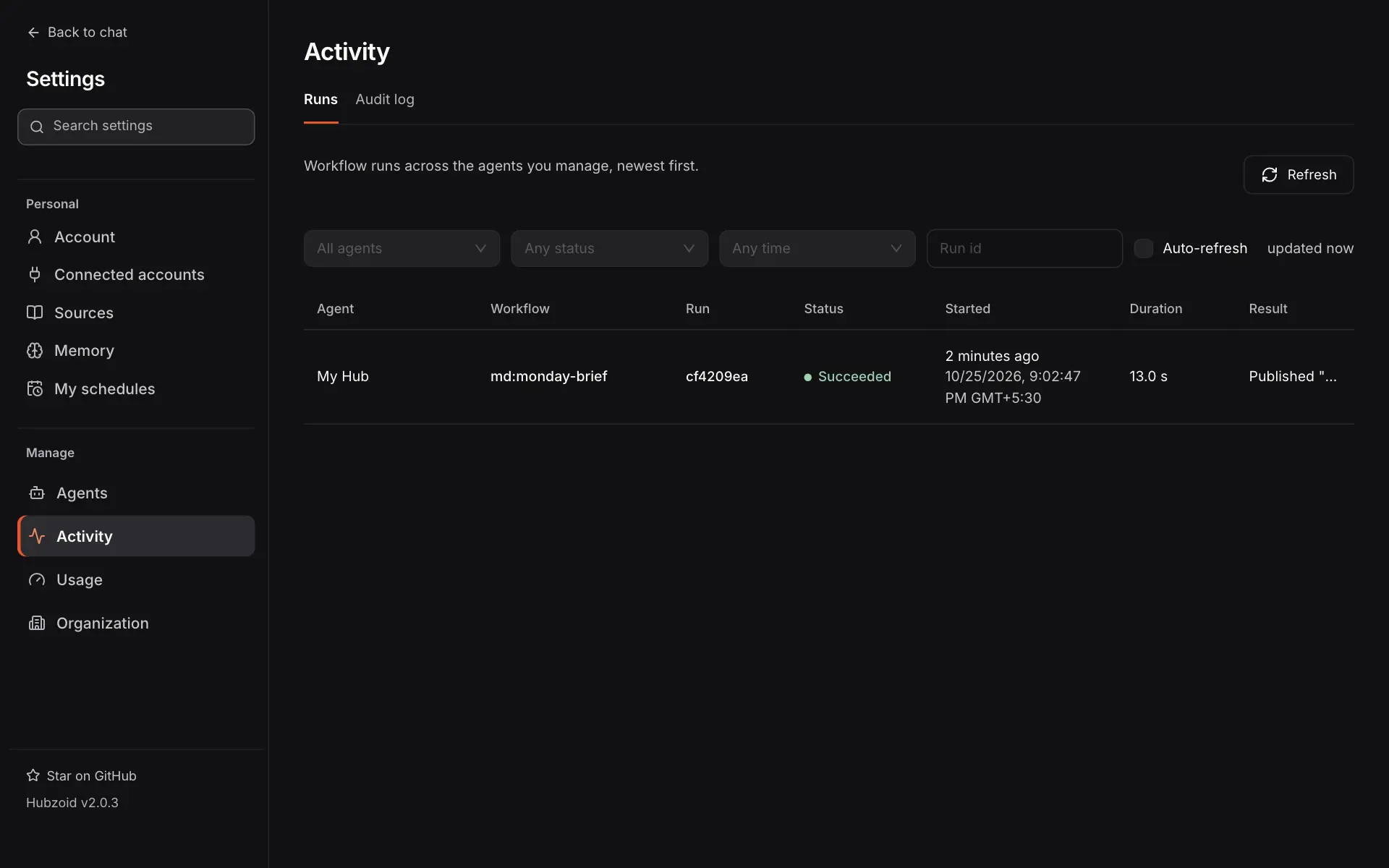This screenshot has width=1389, height=868.
Task: Click the 13.0 s duration value
Action: [1148, 376]
